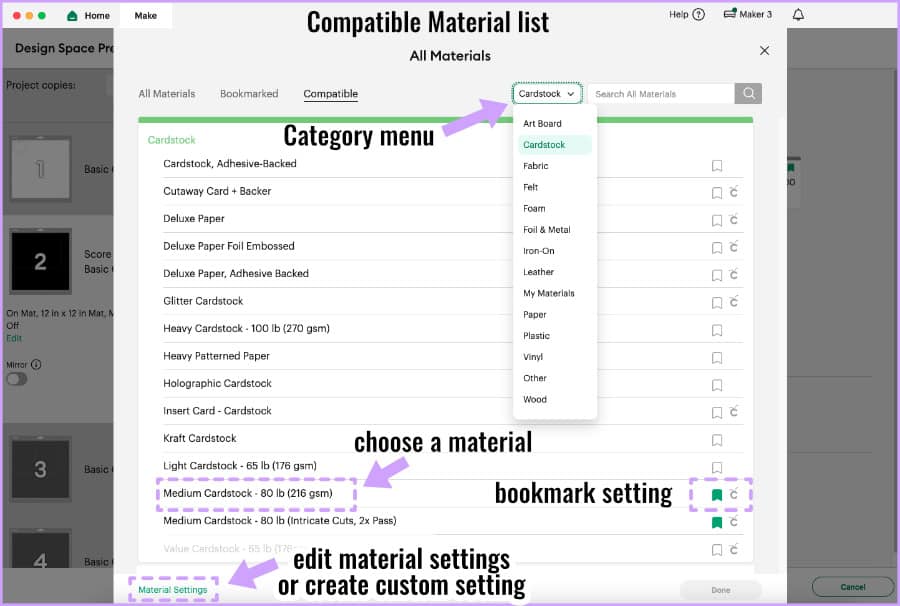Bookmark Heavy Patterned Paper
The width and height of the screenshot is (900, 606).
click(716, 358)
